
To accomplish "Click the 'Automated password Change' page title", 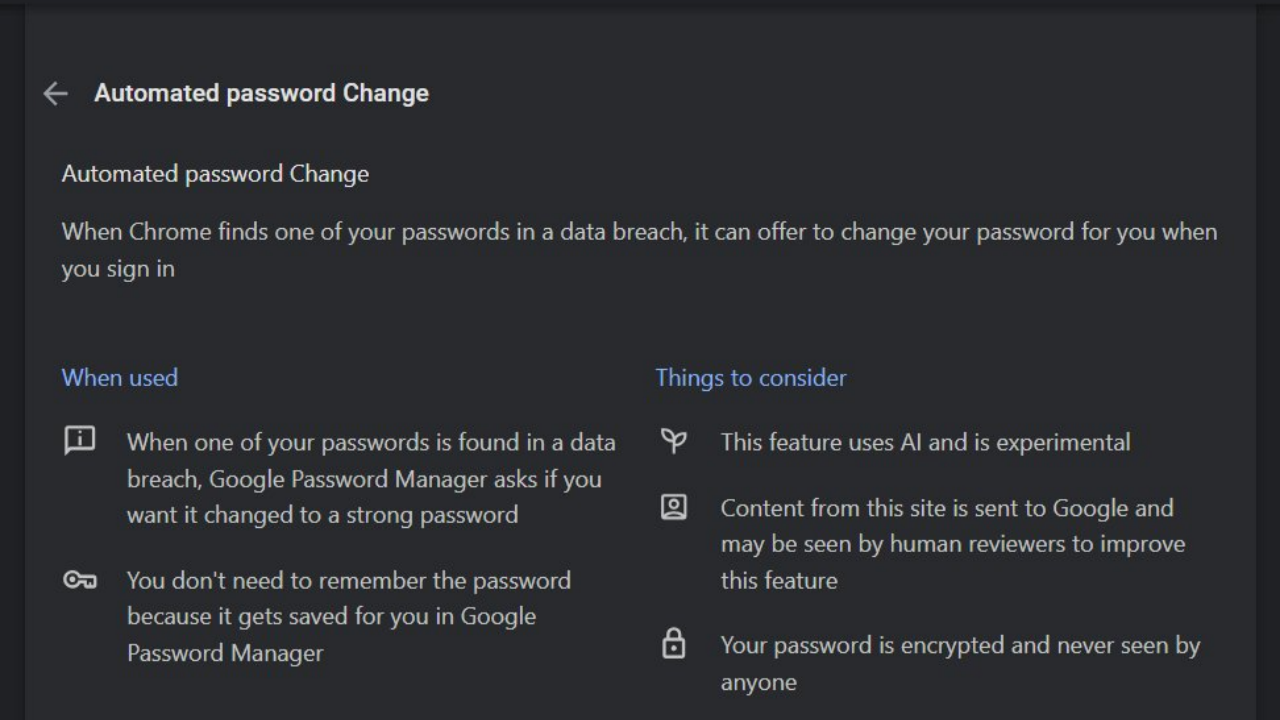I will pyautogui.click(x=261, y=93).
